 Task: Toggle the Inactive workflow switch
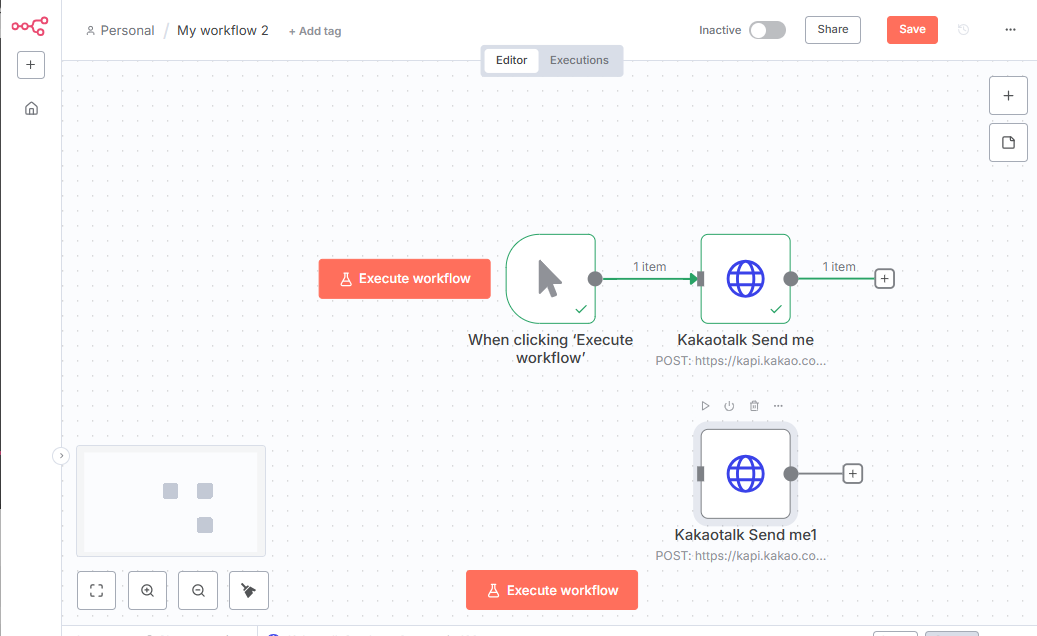click(x=767, y=30)
